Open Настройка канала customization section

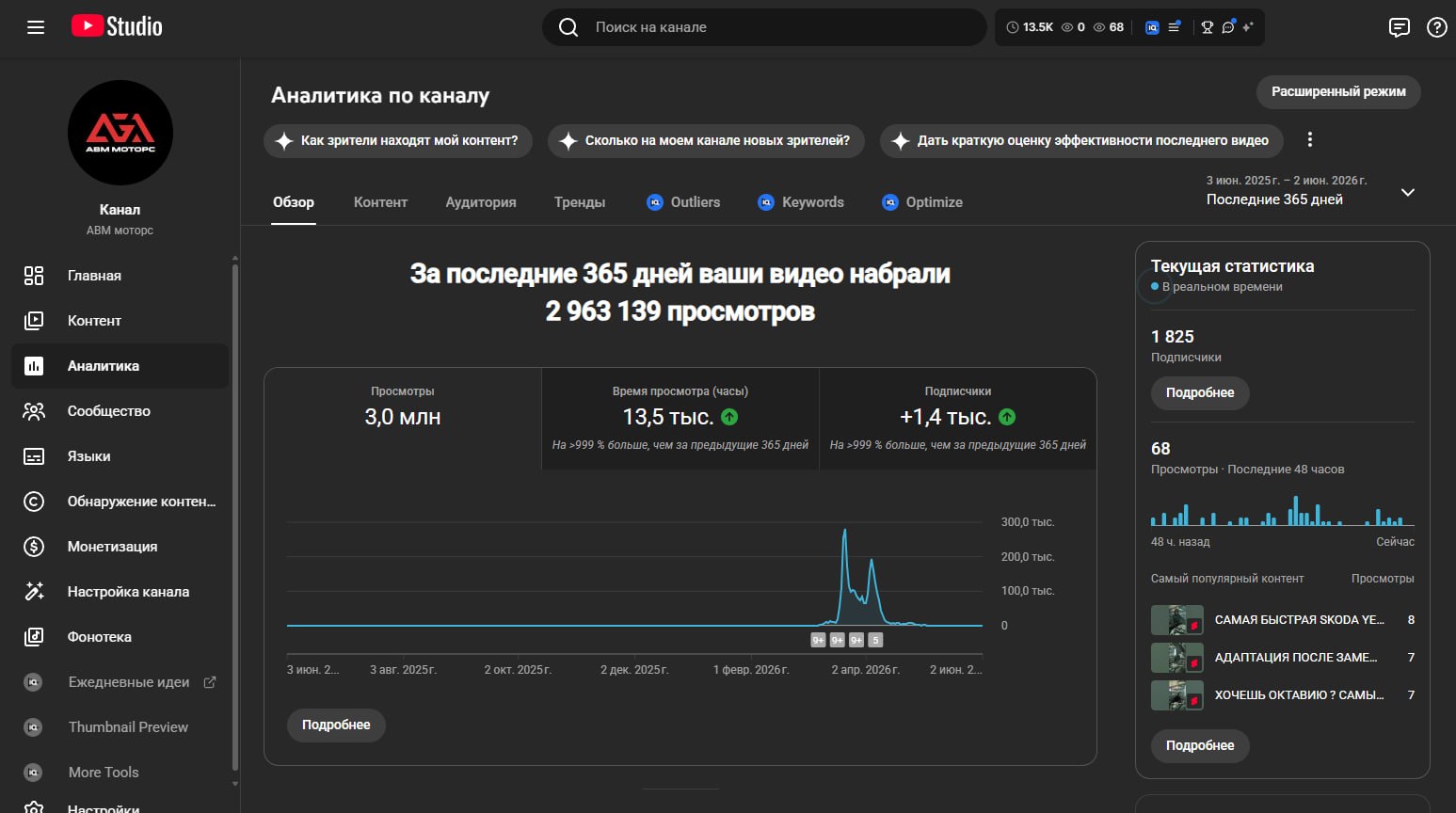click(x=120, y=592)
